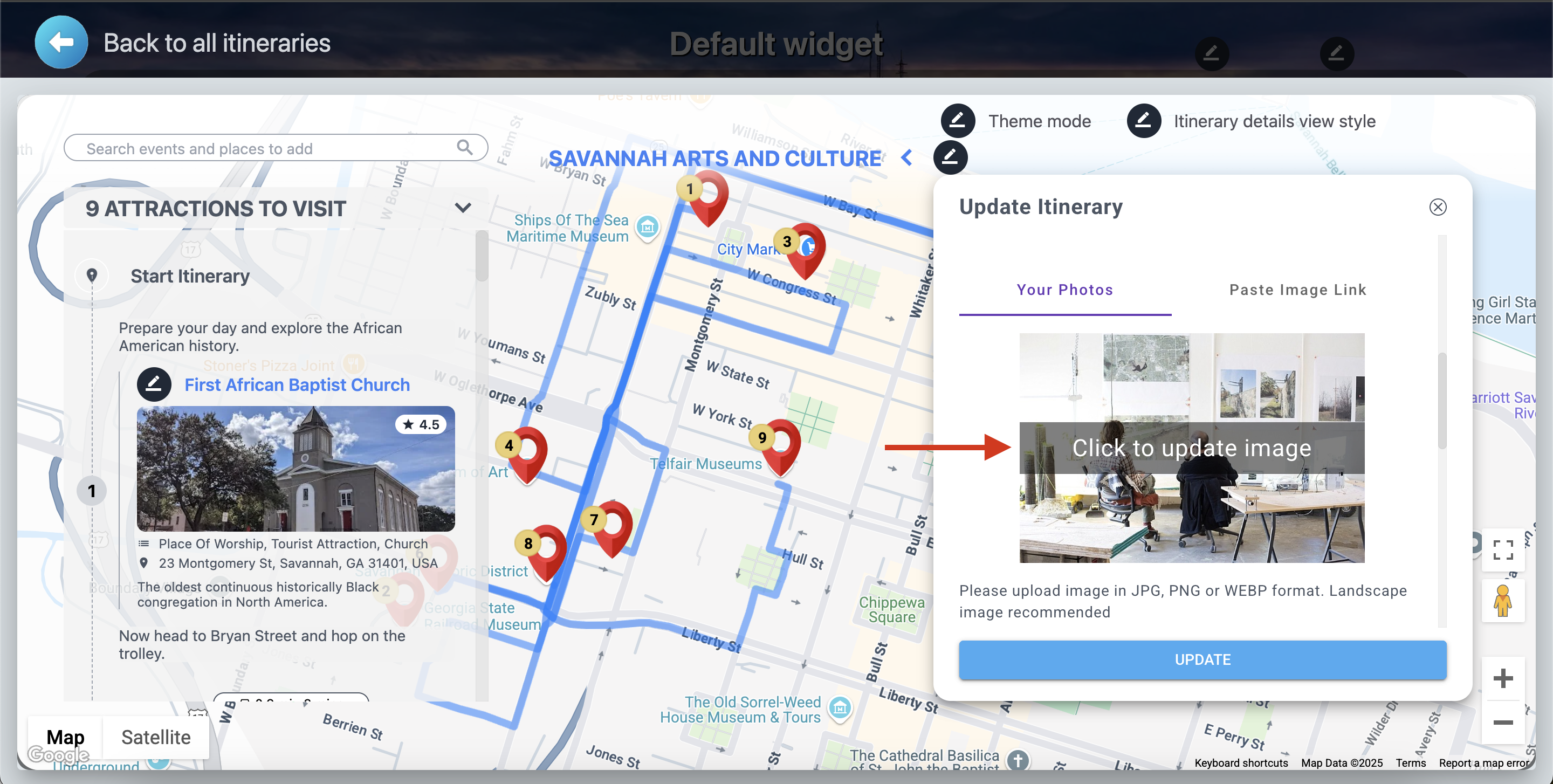Viewport: 1553px width, 784px height.
Task: Open the First African Baptist Church link
Action: pos(297,384)
